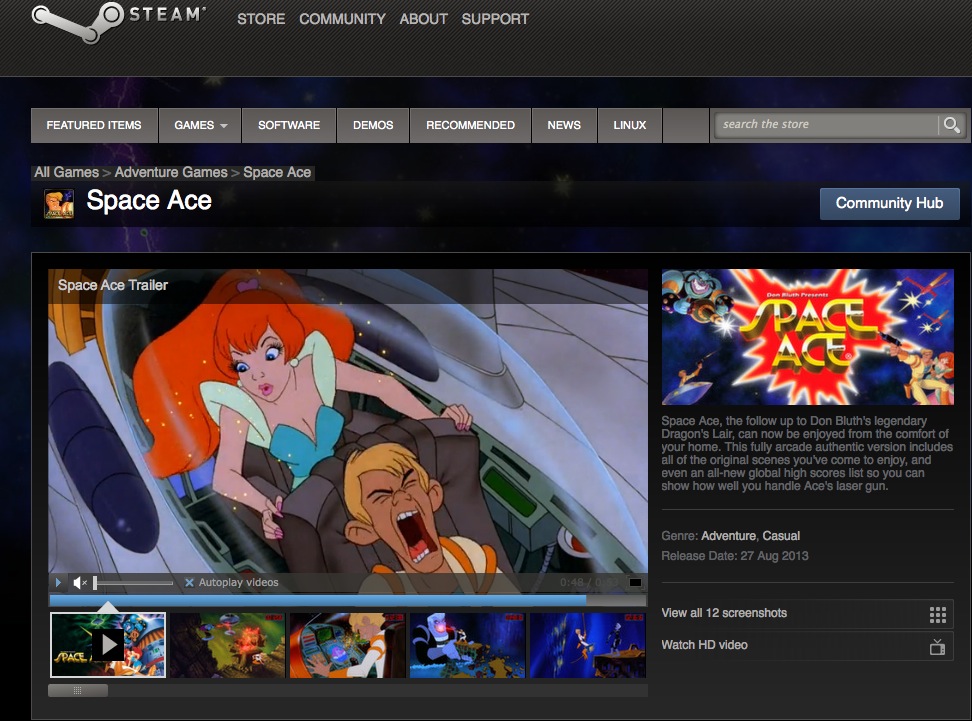Click the Release Date: 27 Aug 2013 text
Viewport: 972px width, 721px height.
tap(735, 556)
